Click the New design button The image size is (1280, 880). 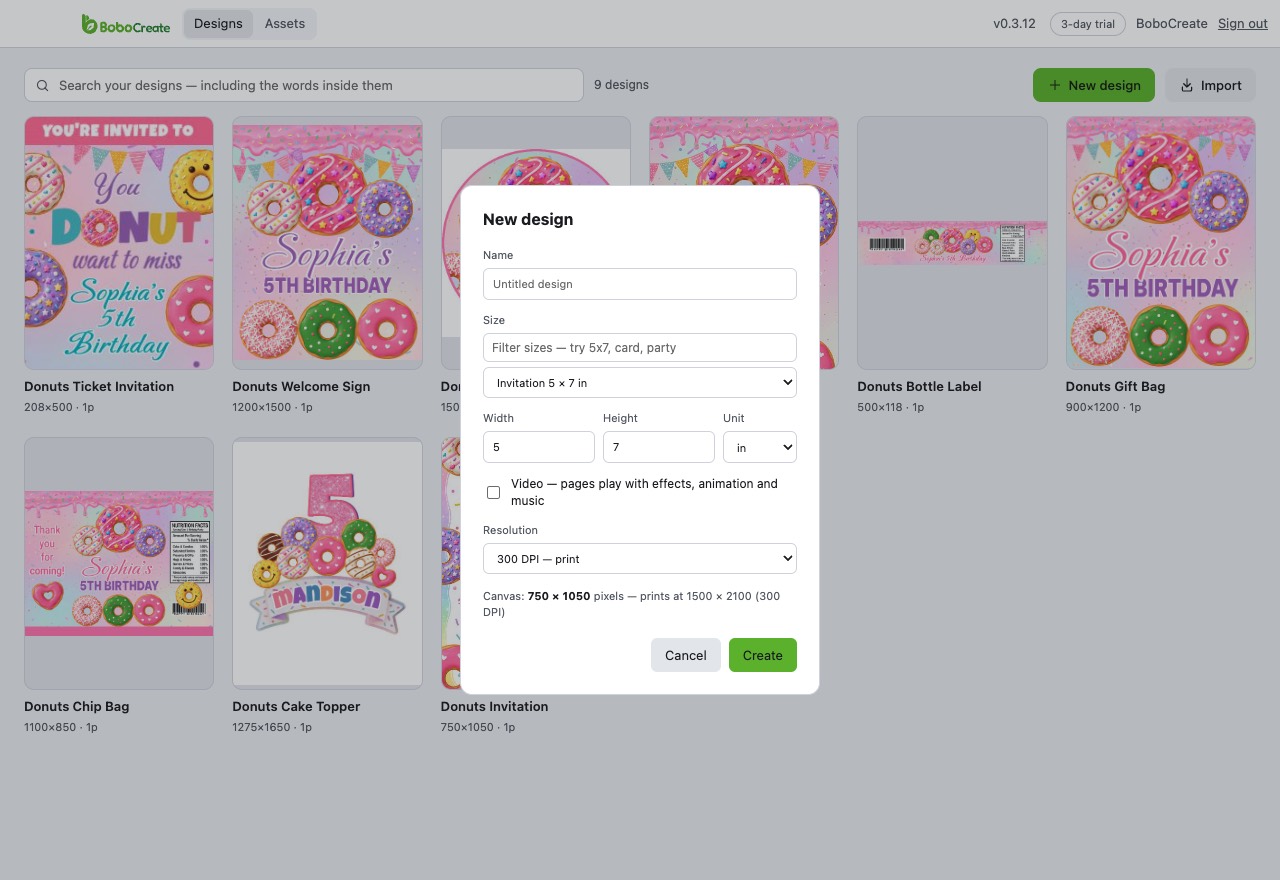pos(1094,85)
